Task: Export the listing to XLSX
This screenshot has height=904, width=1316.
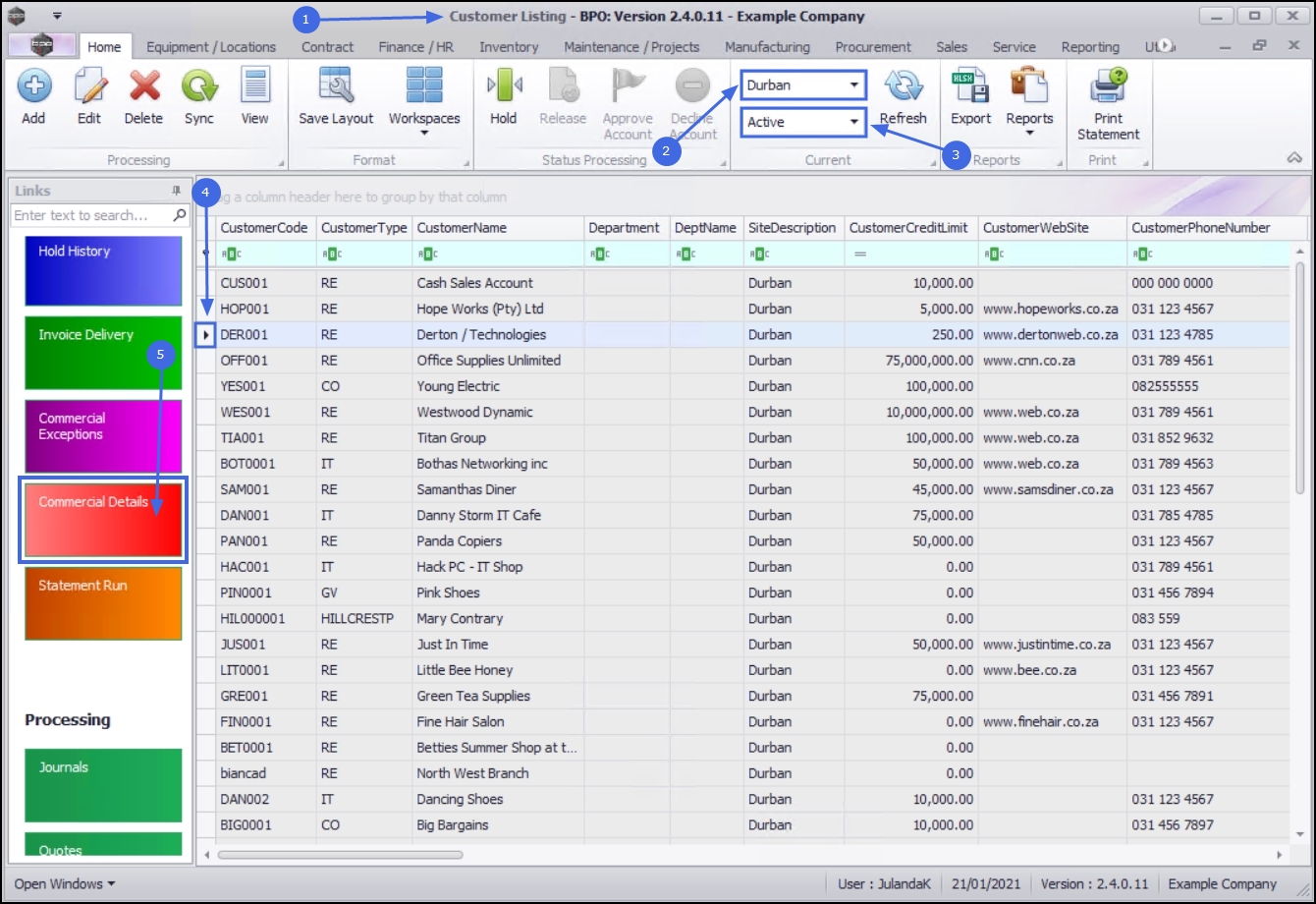Action: click(970, 86)
